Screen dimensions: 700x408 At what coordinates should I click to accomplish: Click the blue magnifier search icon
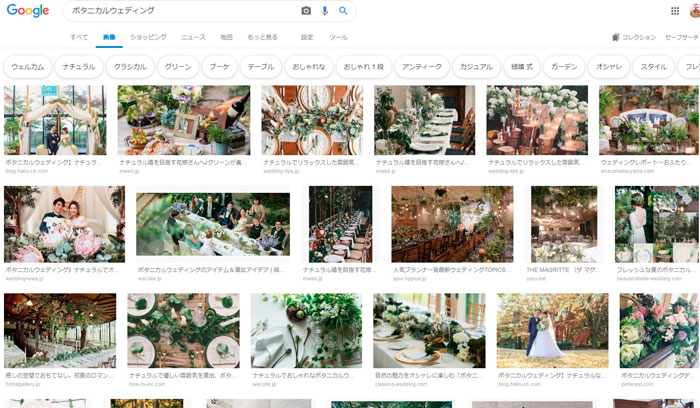point(343,11)
